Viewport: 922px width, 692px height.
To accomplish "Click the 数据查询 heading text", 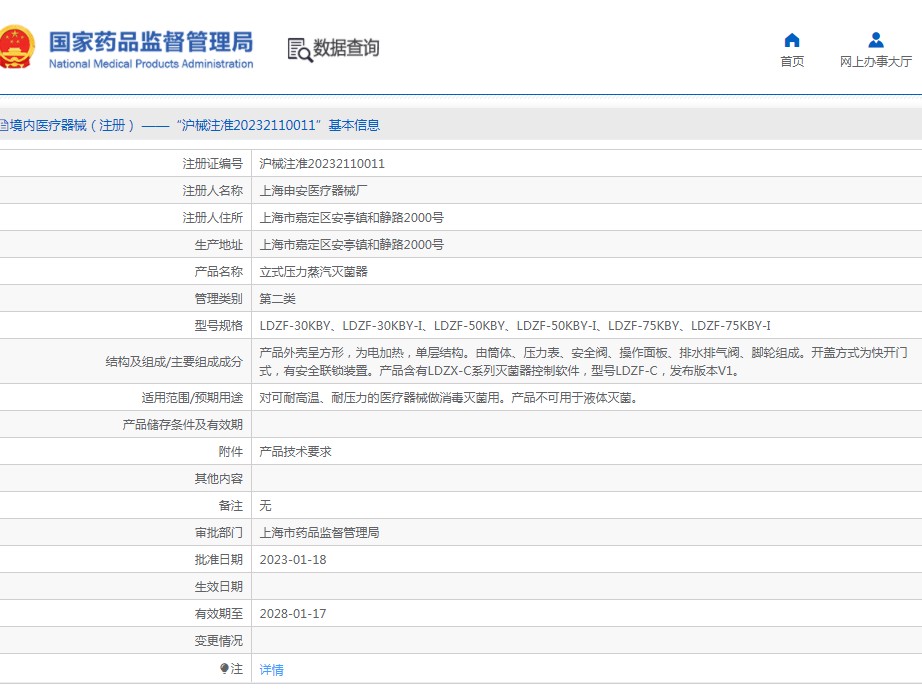I will tap(346, 48).
